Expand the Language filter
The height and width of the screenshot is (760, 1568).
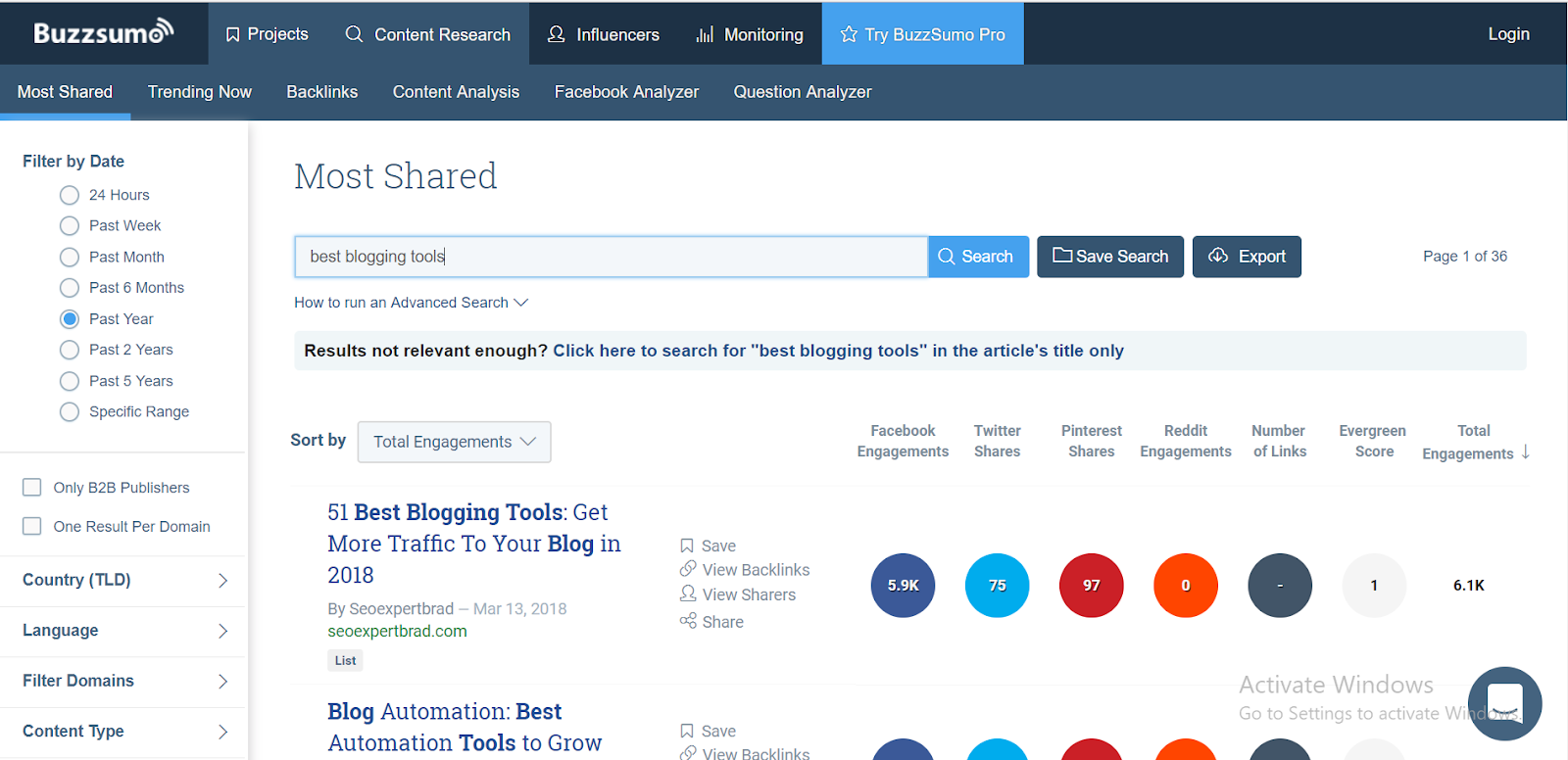click(x=123, y=631)
